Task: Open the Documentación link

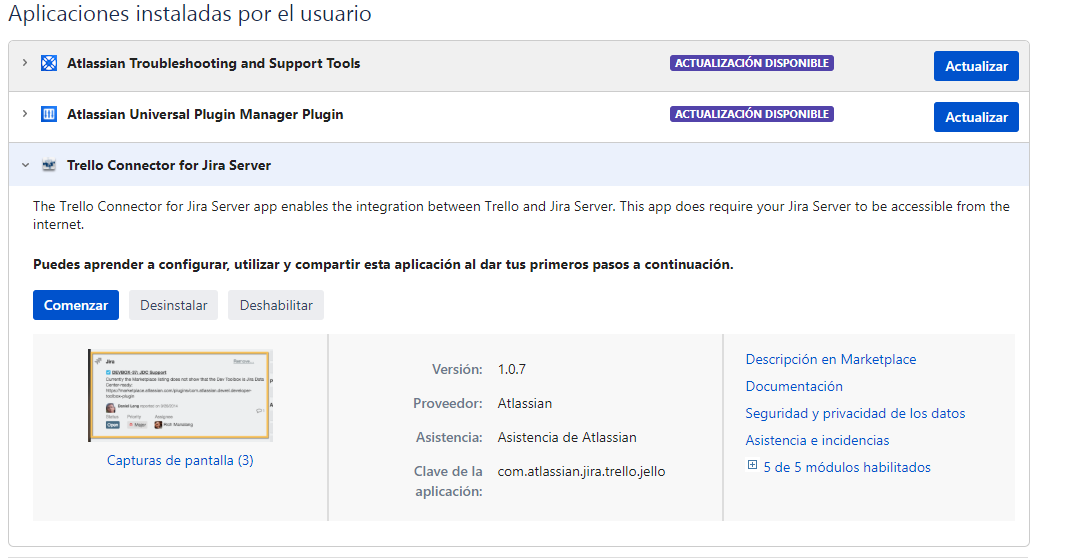Action: [x=794, y=386]
